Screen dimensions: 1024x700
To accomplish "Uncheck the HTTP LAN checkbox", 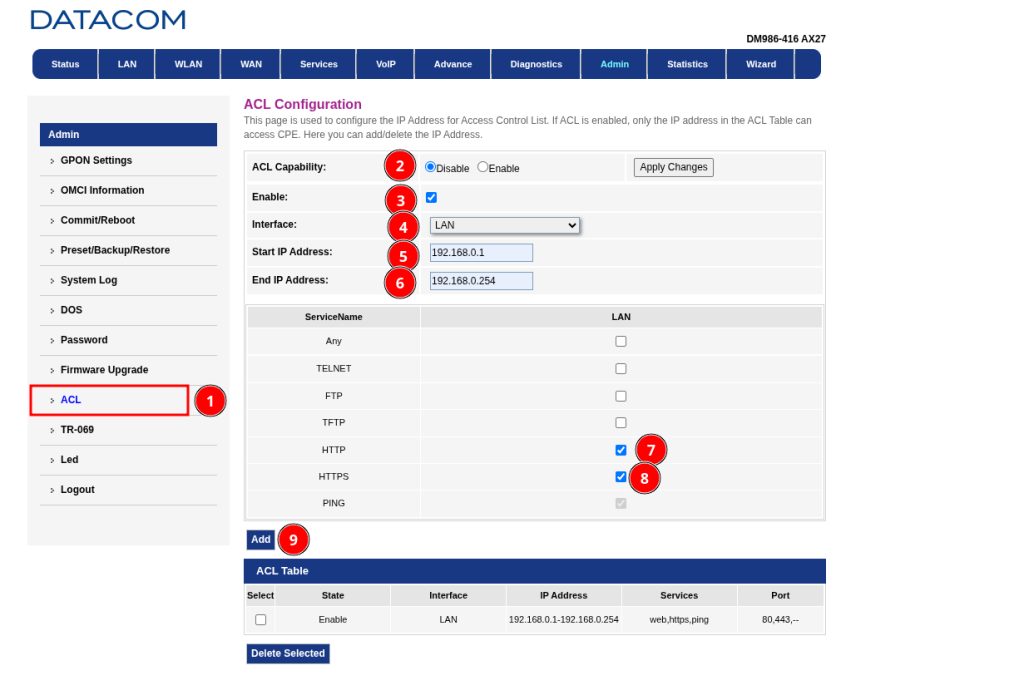I will coord(621,451).
